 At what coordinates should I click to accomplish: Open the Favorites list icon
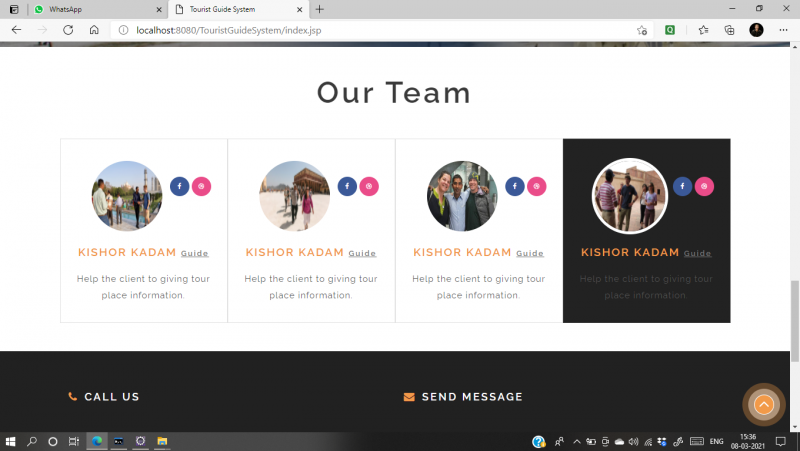coord(704,30)
